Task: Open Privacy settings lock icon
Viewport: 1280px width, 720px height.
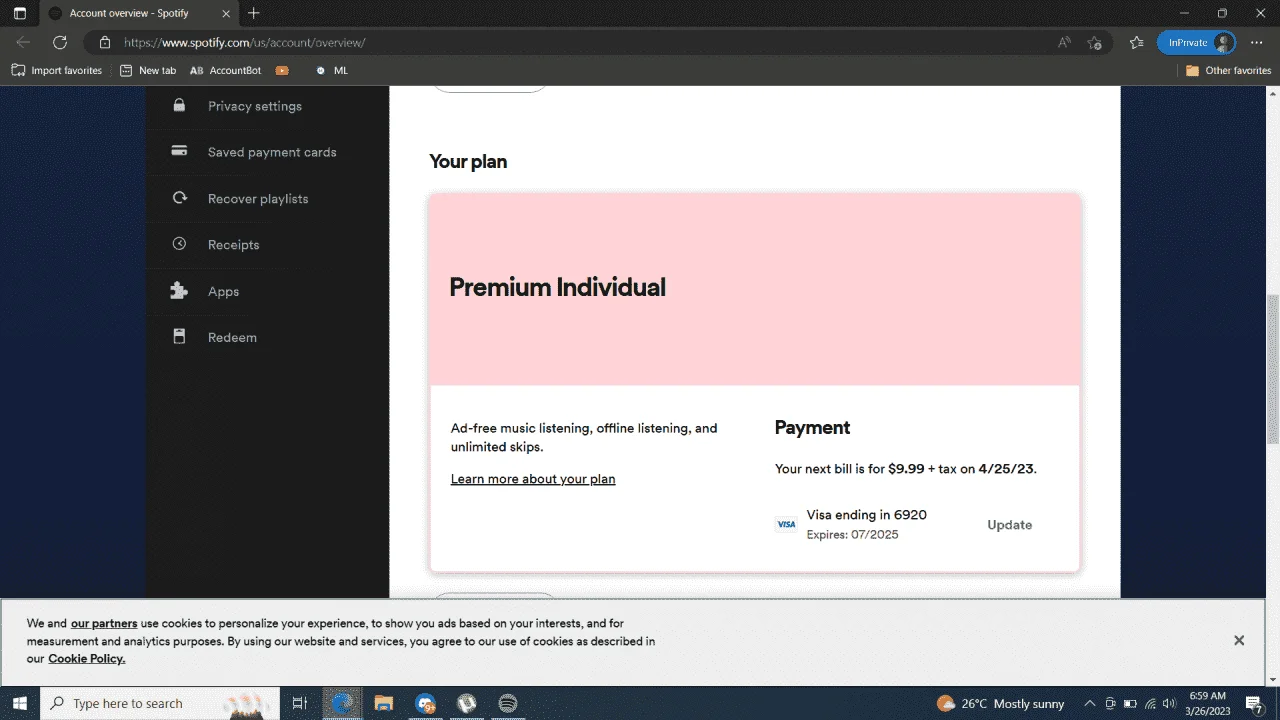Action: coord(180,105)
